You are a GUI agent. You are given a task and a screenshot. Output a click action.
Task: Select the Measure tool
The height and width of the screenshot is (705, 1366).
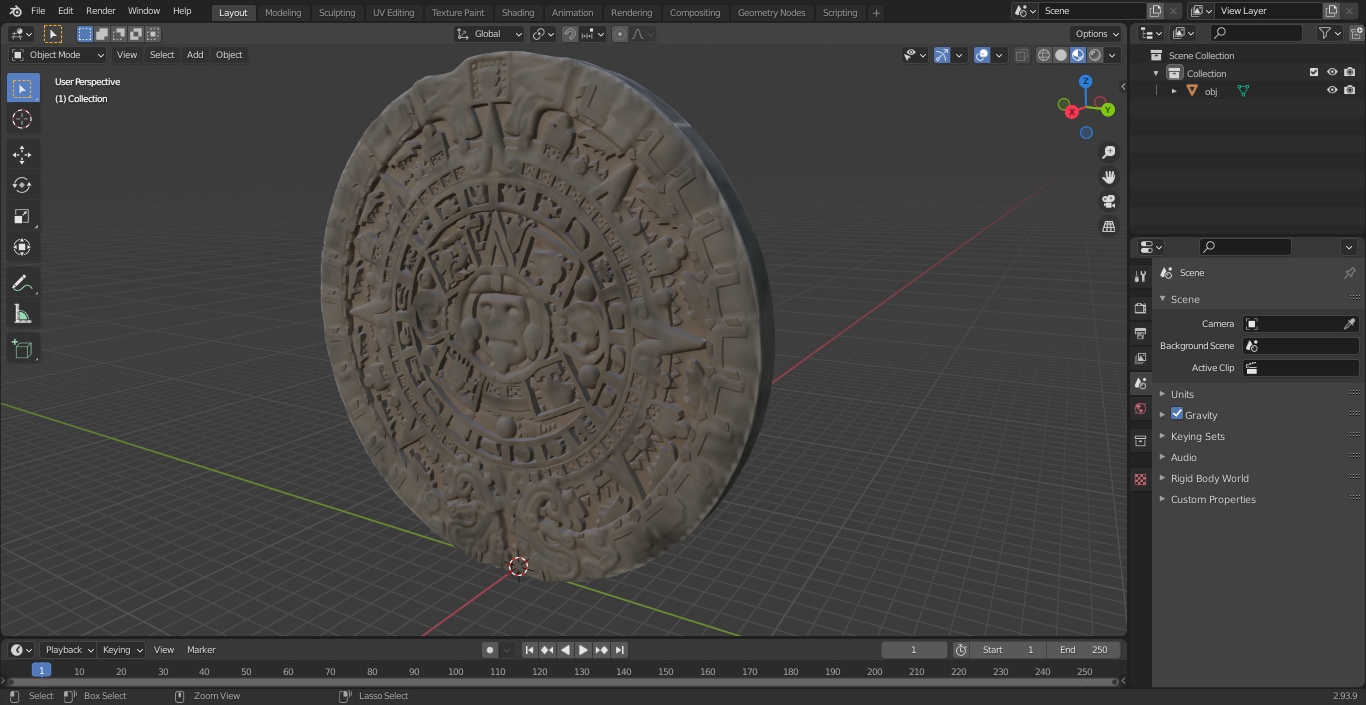[22, 315]
